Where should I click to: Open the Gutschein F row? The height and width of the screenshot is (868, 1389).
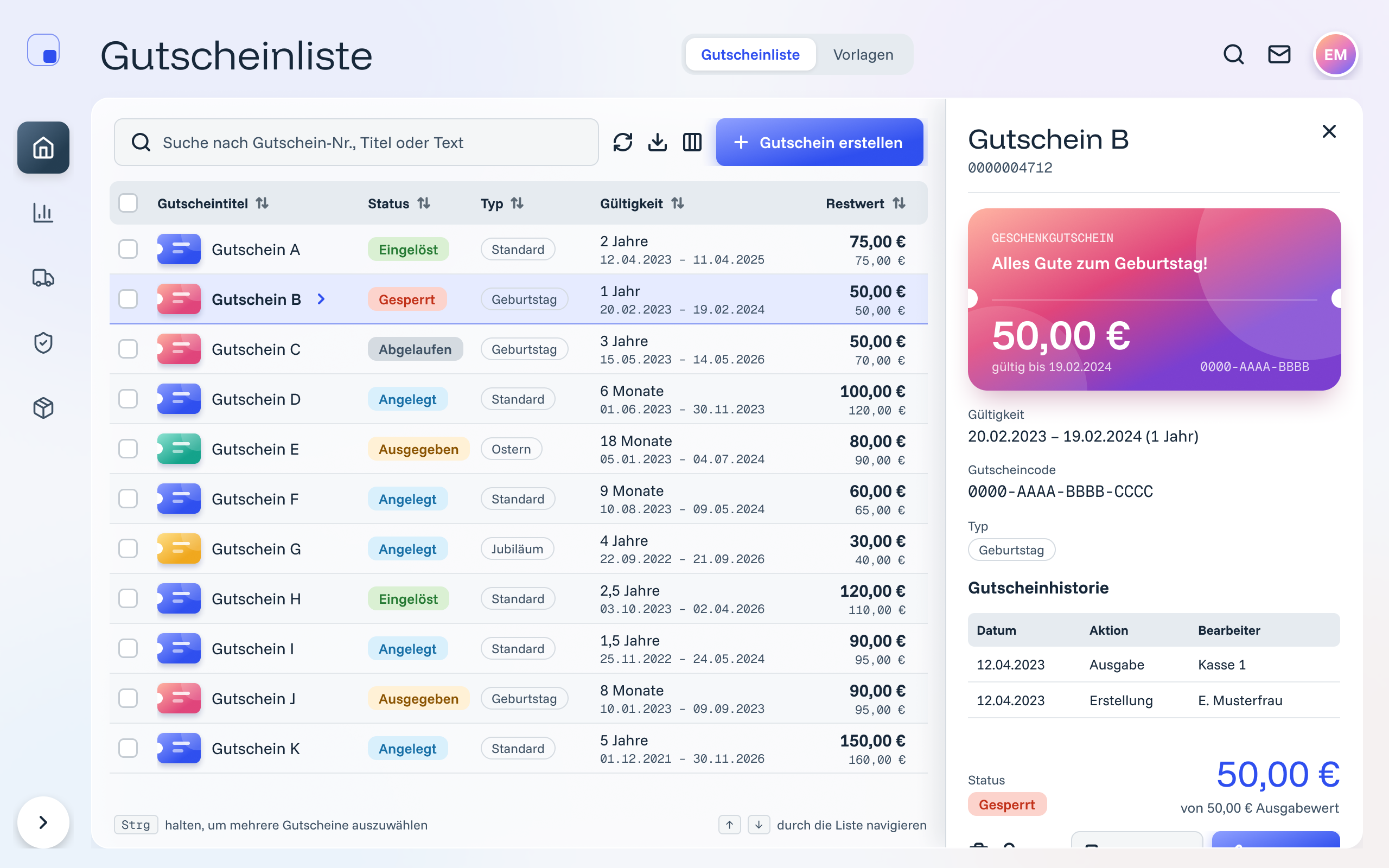coord(518,499)
